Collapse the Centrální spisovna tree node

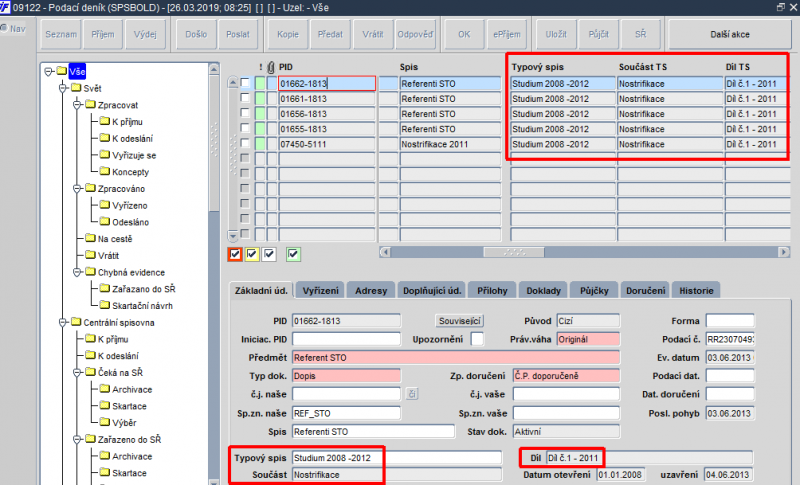(x=63, y=322)
